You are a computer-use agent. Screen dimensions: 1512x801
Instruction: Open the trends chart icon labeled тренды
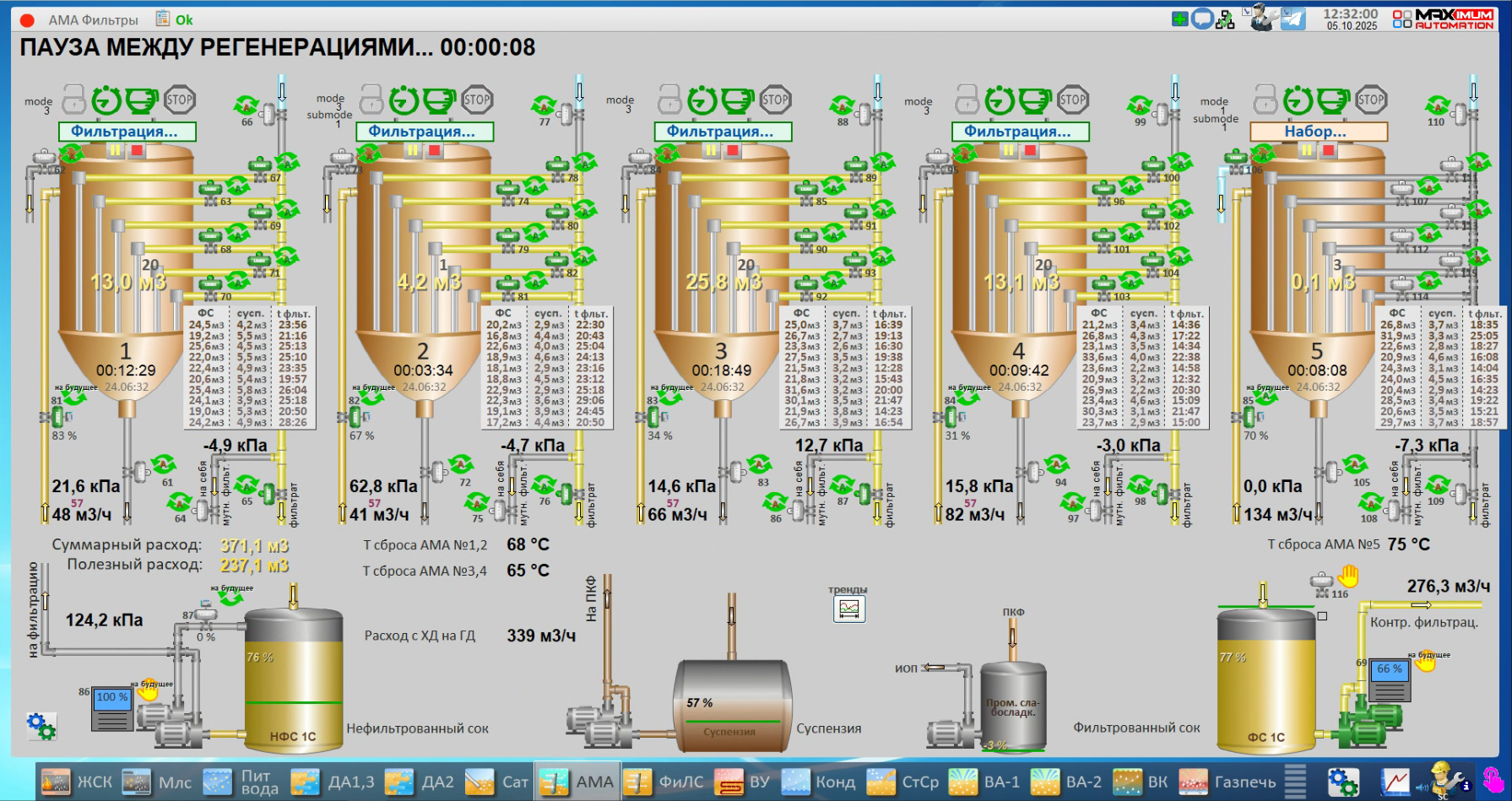pyautogui.click(x=848, y=609)
